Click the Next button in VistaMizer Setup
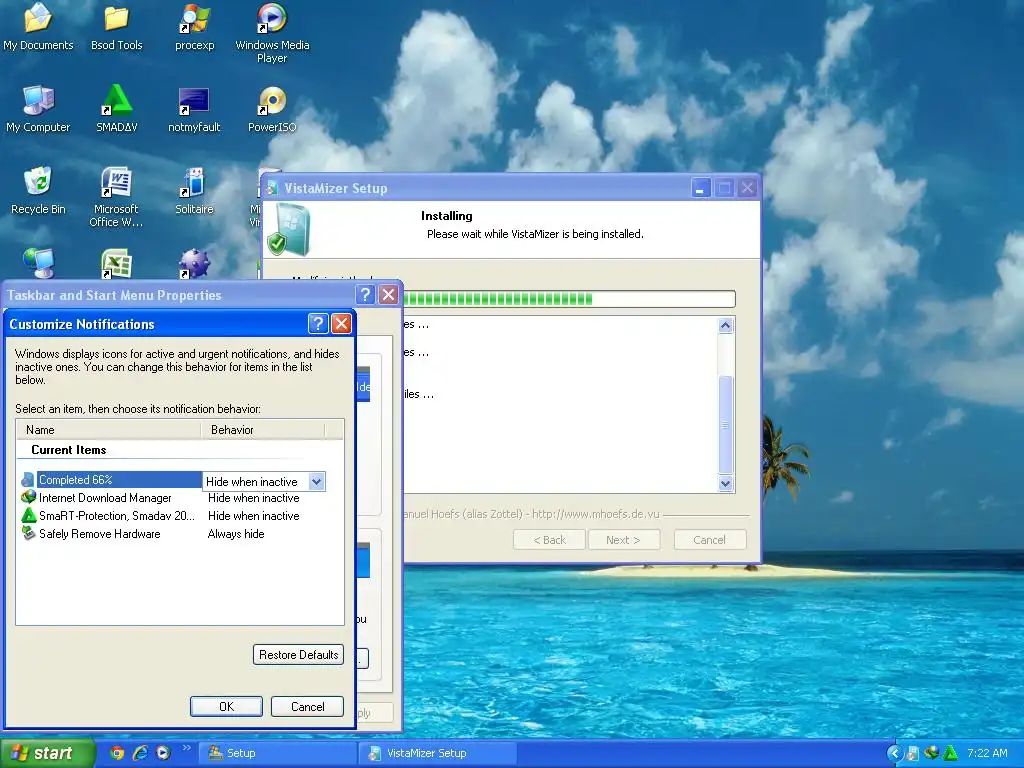The image size is (1024, 768). point(624,540)
